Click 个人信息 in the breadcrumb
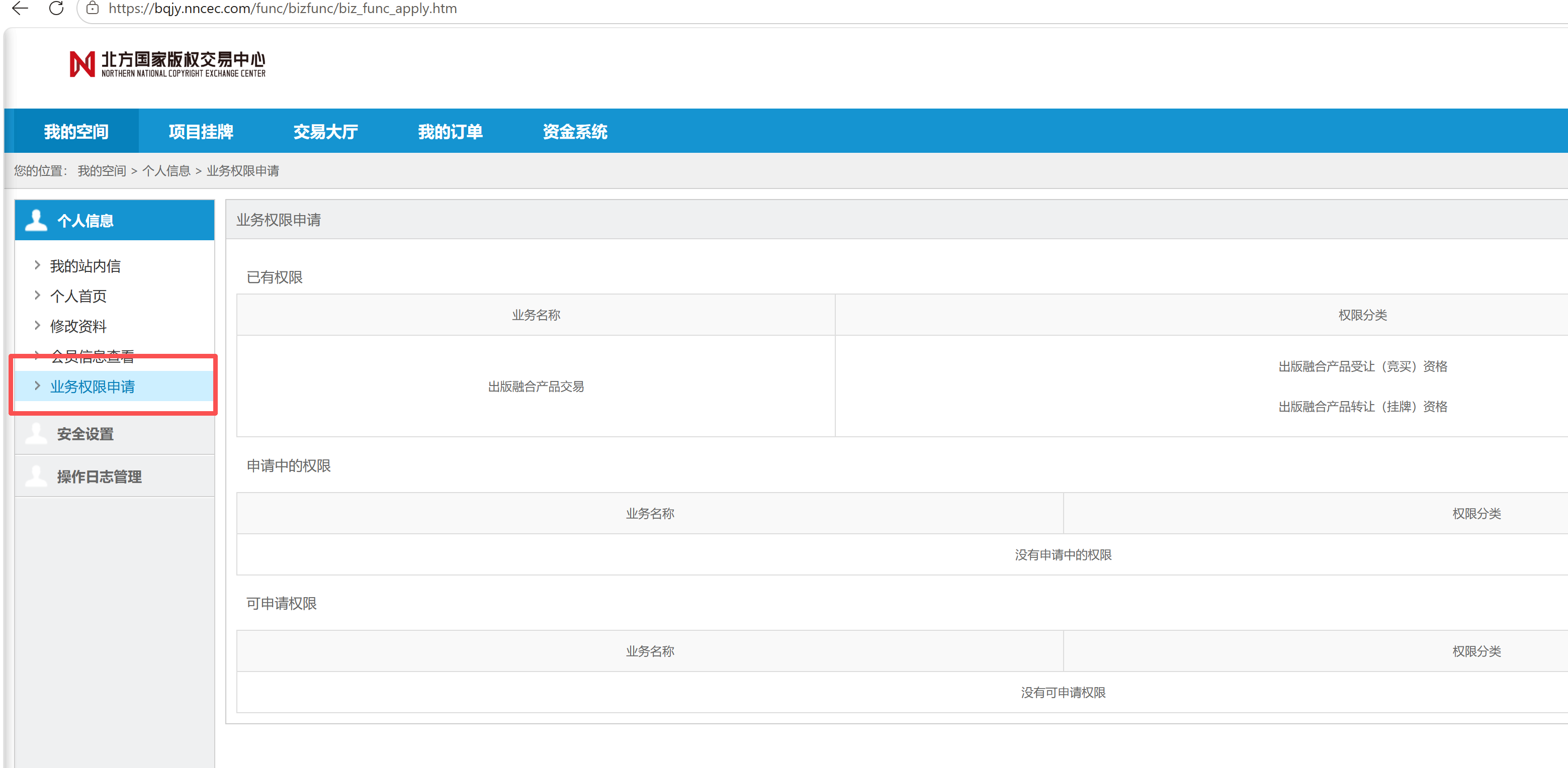This screenshot has height=768, width=1568. (166, 171)
